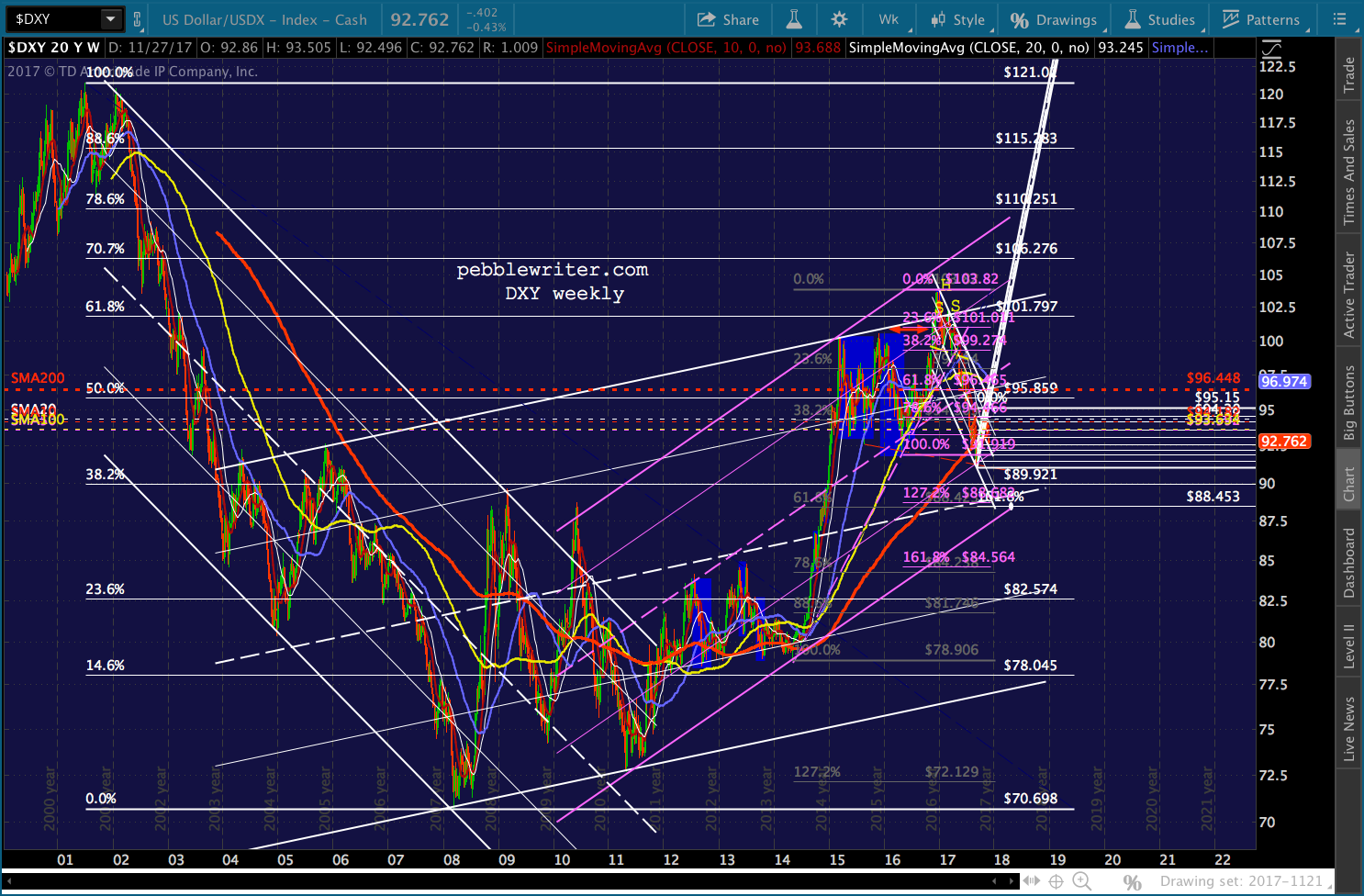
Task: Click the percent icon in bottom toolbar
Action: pos(1134,881)
